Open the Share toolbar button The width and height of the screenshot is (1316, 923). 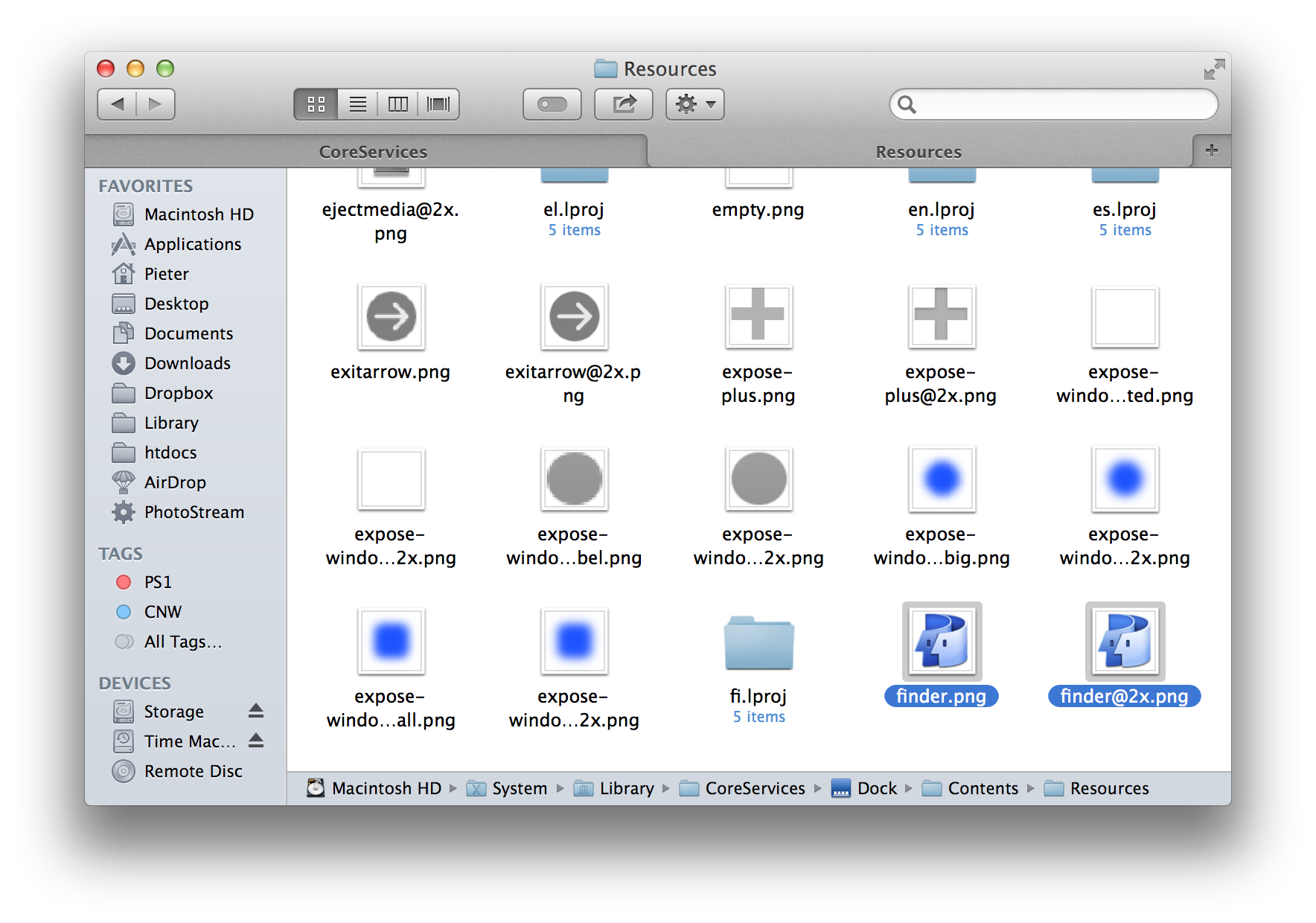pyautogui.click(x=624, y=104)
